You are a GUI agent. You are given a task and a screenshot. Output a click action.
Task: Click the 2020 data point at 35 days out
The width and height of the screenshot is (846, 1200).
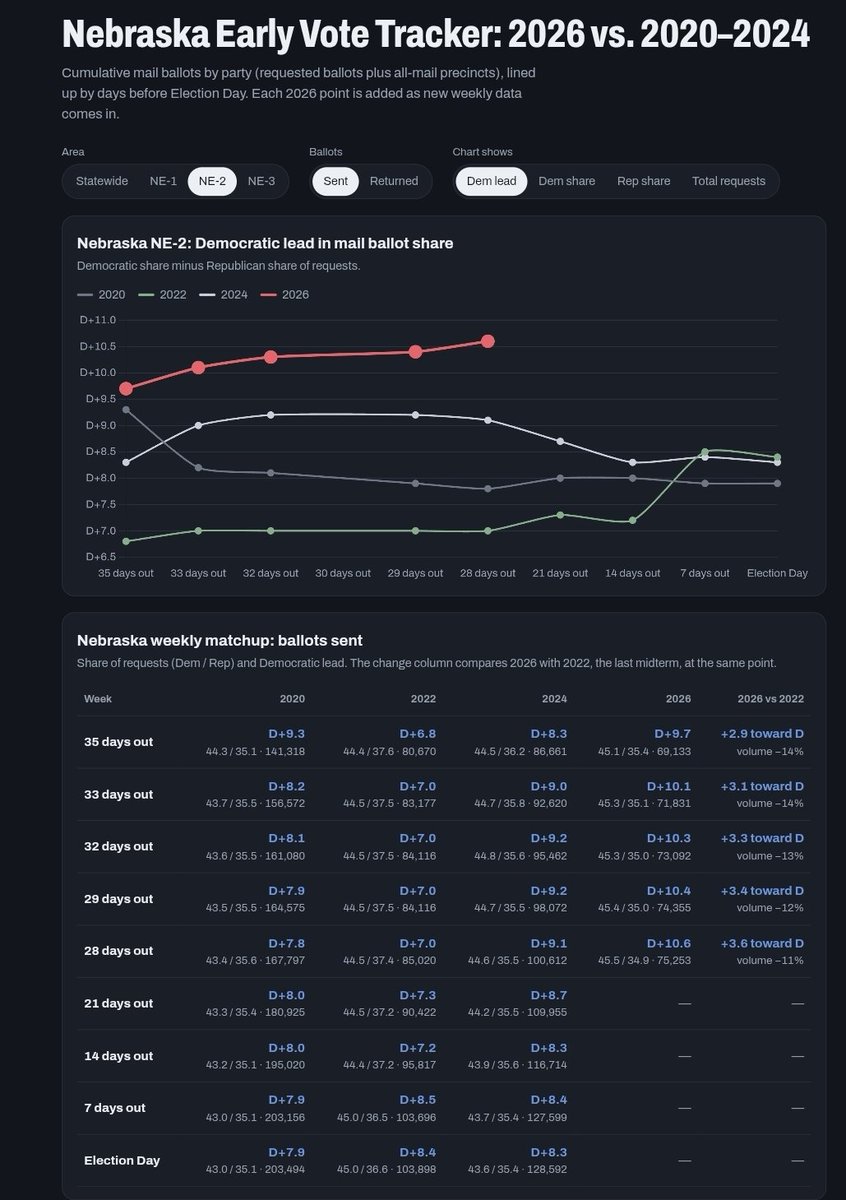[125, 409]
